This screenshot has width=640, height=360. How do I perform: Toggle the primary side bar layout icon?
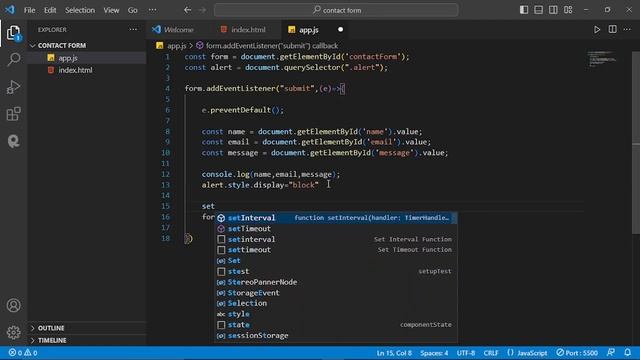524,10
